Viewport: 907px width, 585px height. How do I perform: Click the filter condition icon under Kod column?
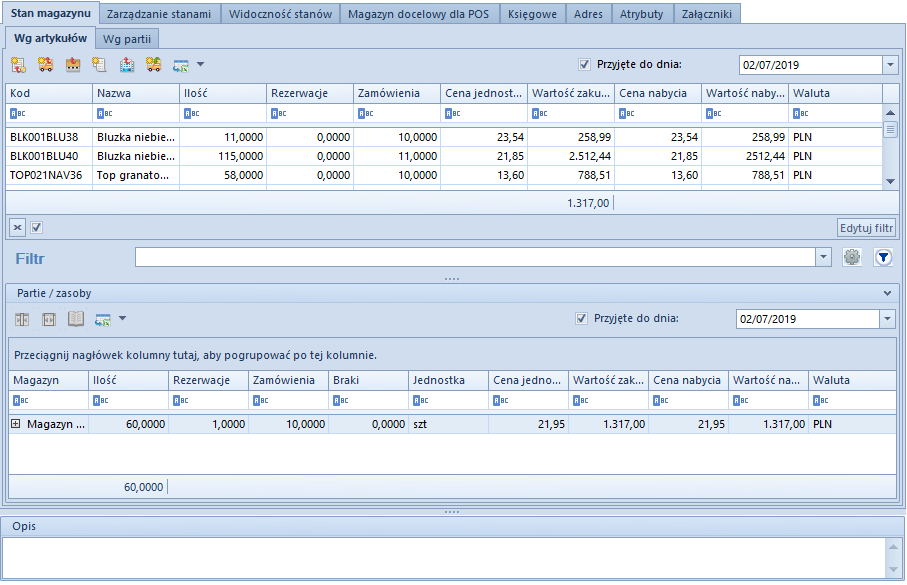pyautogui.click(x=18, y=113)
